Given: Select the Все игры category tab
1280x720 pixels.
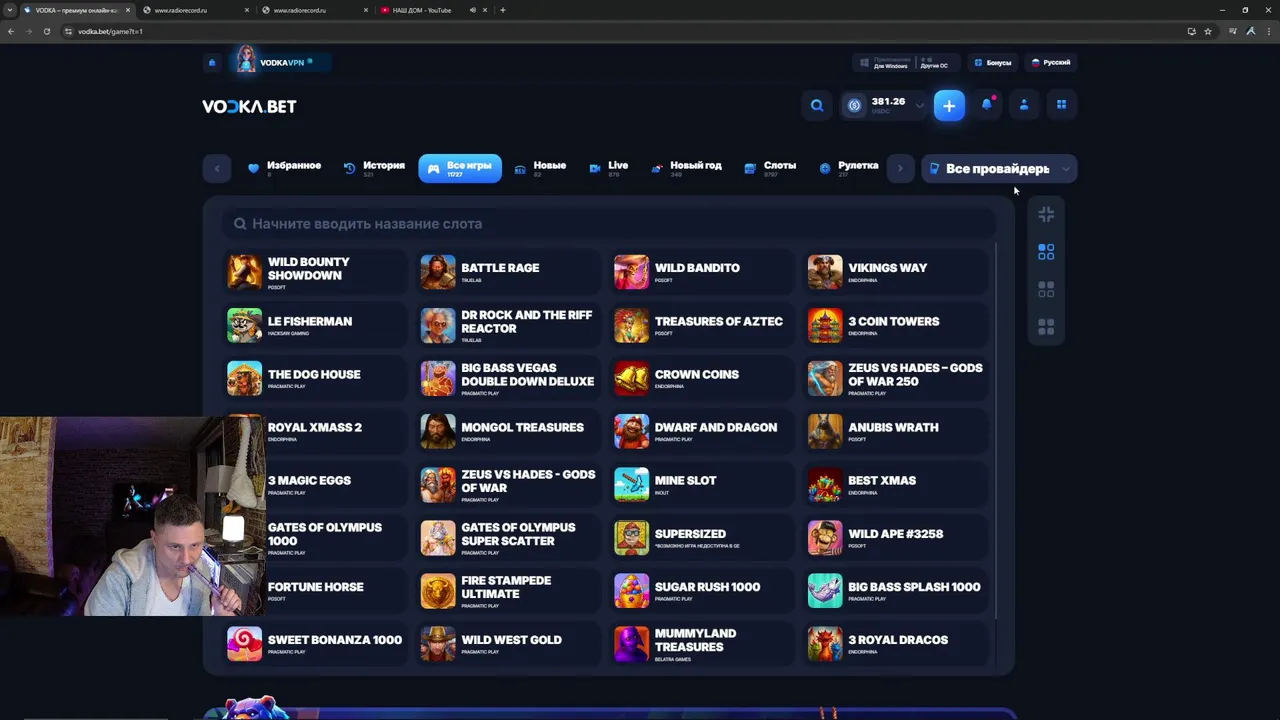Looking at the screenshot, I should click(x=460, y=168).
